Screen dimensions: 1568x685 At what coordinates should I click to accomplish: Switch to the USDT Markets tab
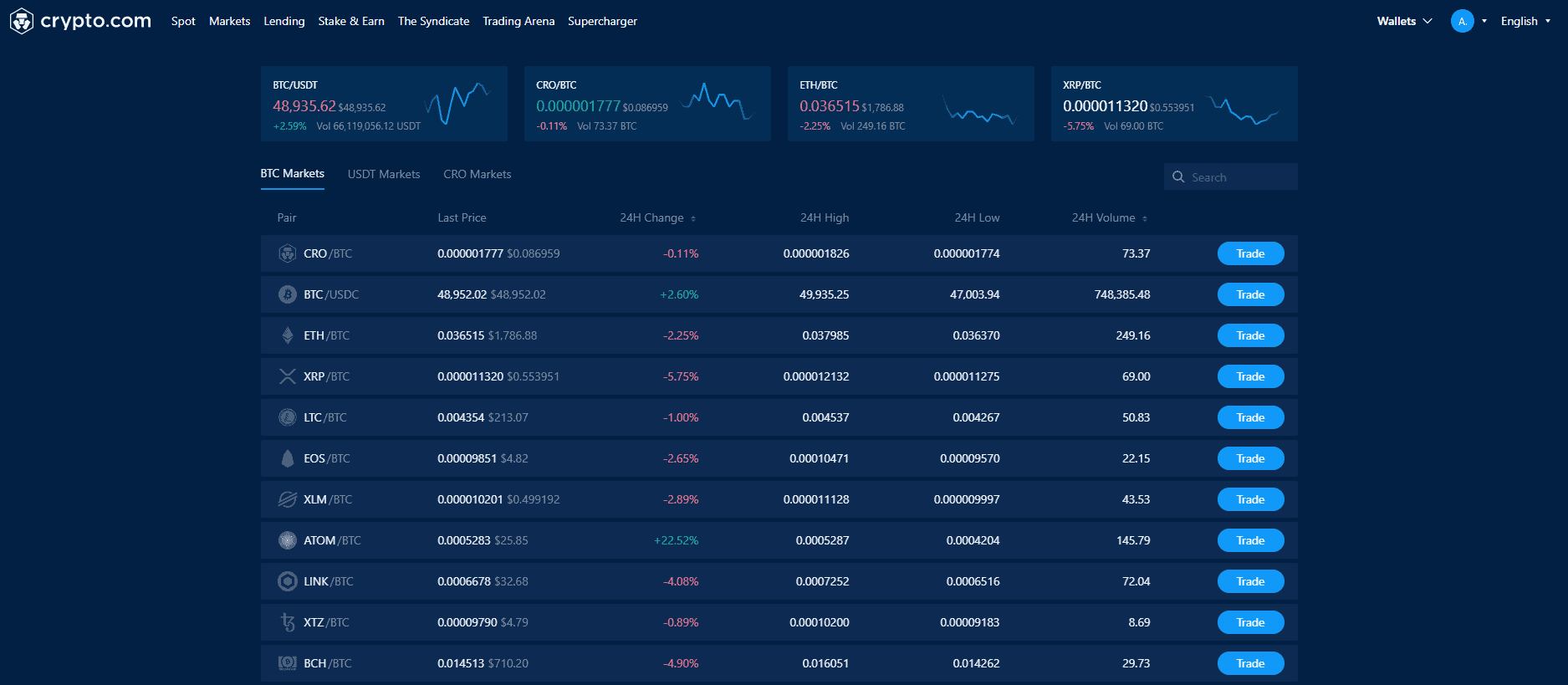pos(384,174)
